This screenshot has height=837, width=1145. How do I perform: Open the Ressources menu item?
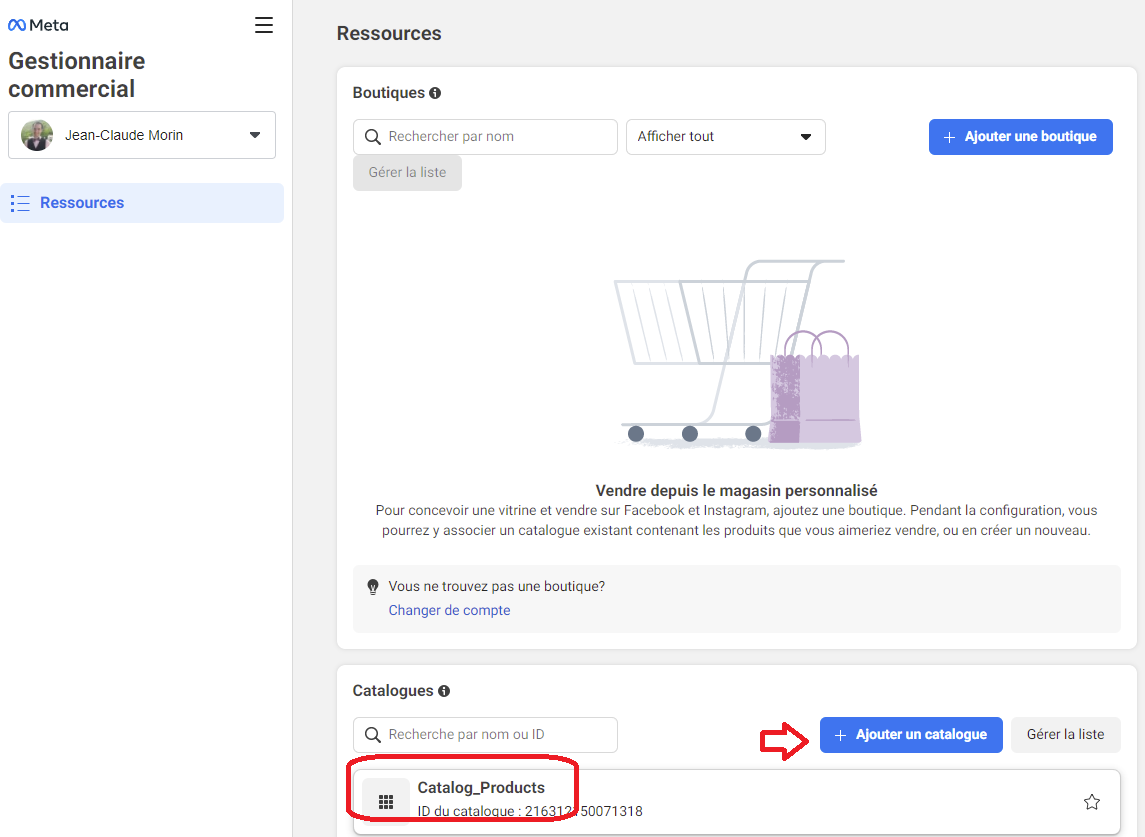coord(142,203)
